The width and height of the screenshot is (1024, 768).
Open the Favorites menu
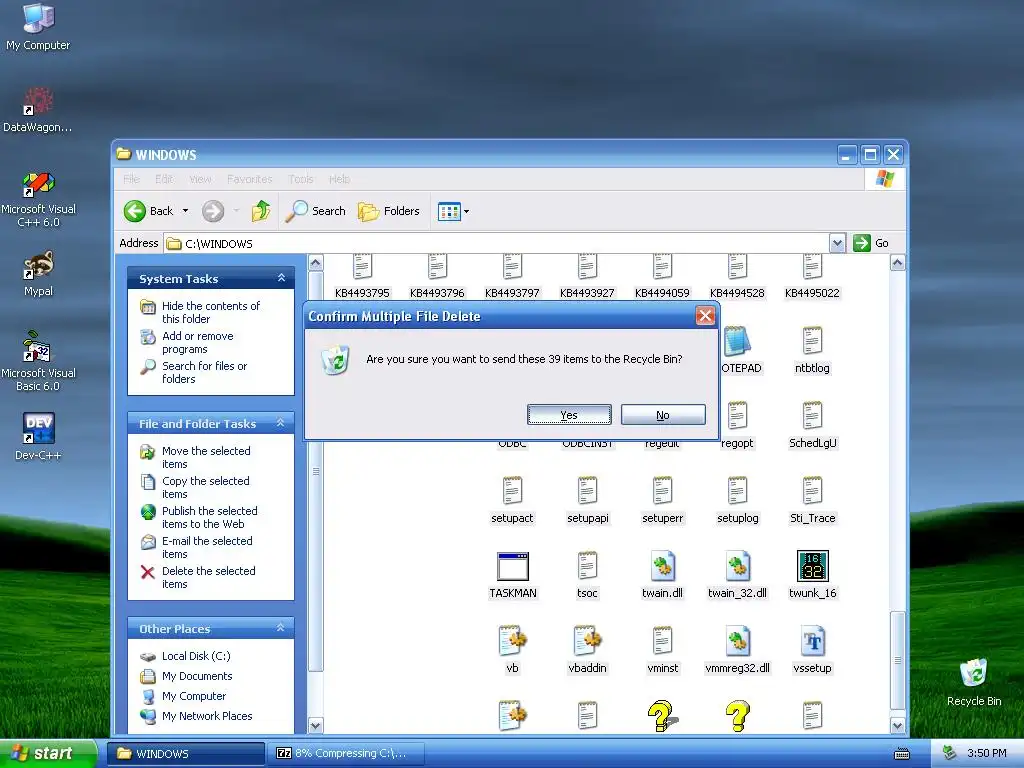coord(249,179)
